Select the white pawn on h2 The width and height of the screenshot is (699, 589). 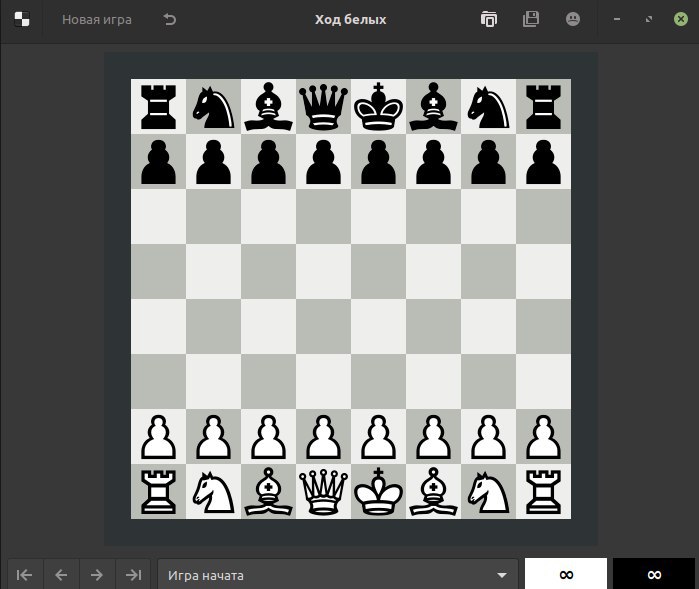point(543,437)
